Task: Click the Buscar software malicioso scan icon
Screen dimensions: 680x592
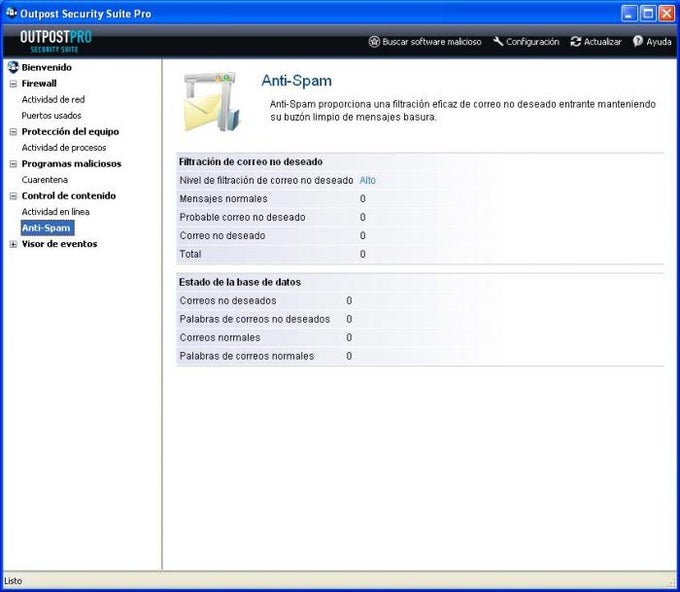Action: point(374,42)
